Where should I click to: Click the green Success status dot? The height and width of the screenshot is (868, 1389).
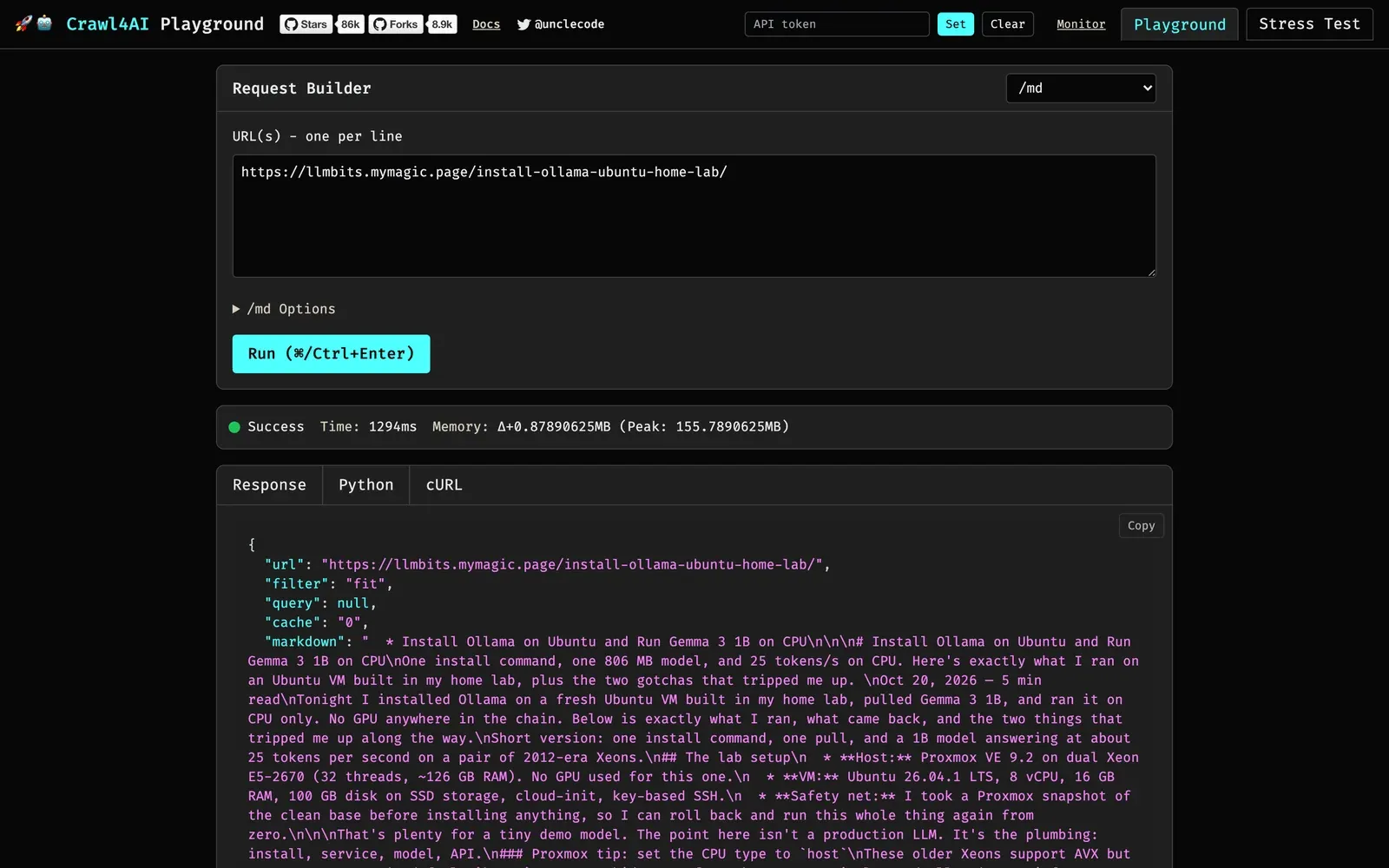coord(234,427)
